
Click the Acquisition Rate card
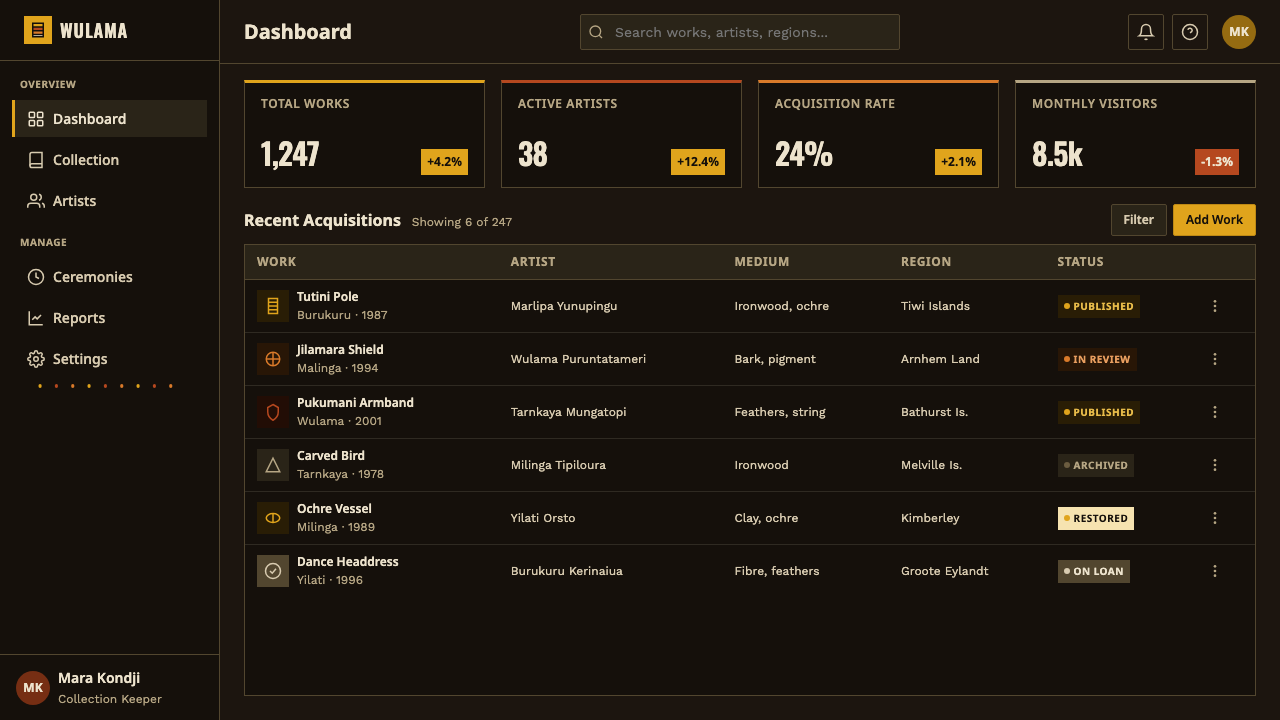pos(878,134)
